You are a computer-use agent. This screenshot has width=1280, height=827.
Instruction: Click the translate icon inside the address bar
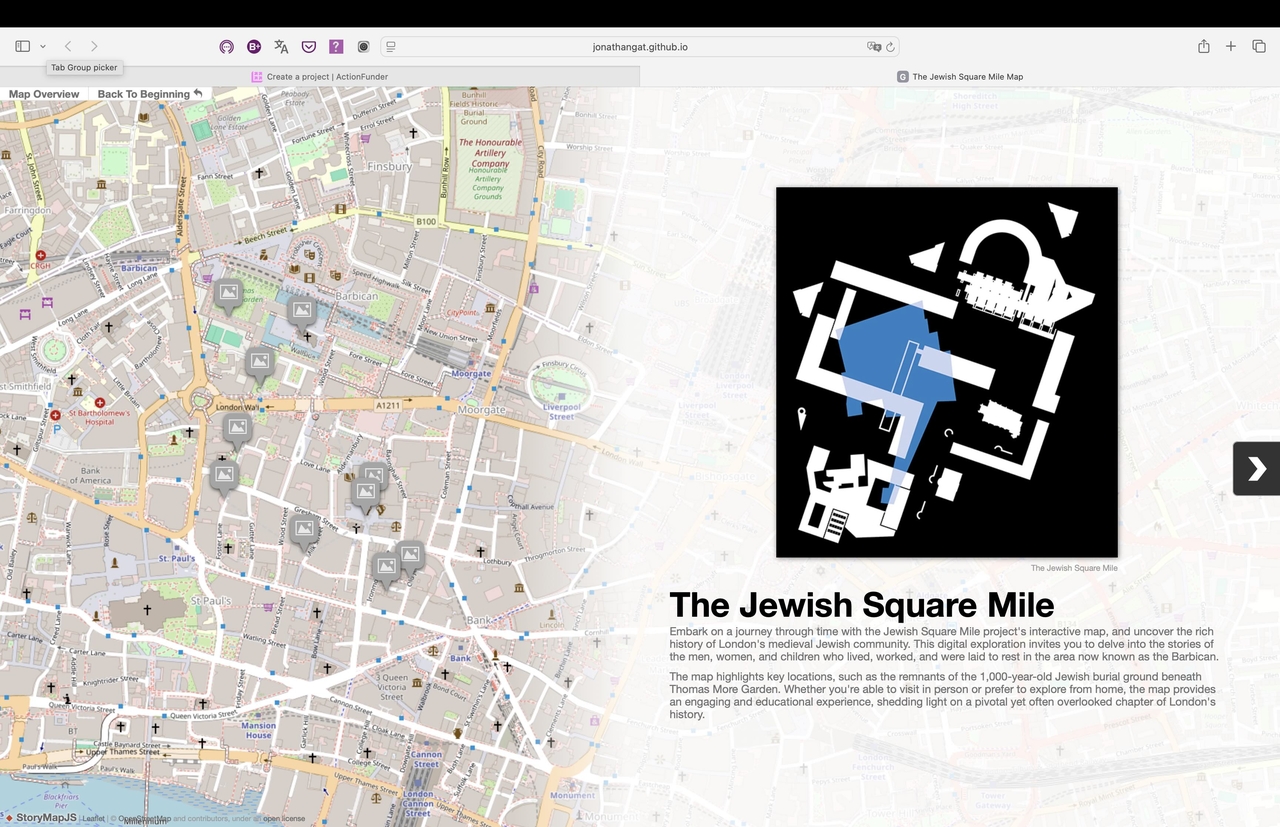tap(873, 47)
